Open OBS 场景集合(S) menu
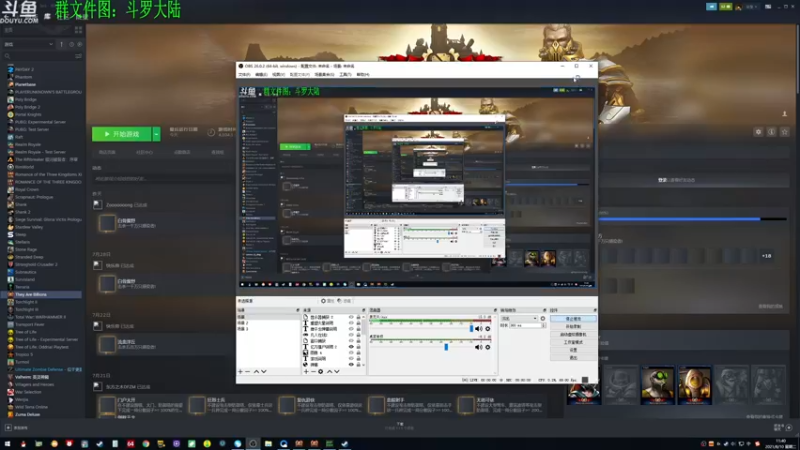The height and width of the screenshot is (450, 800). tap(324, 74)
